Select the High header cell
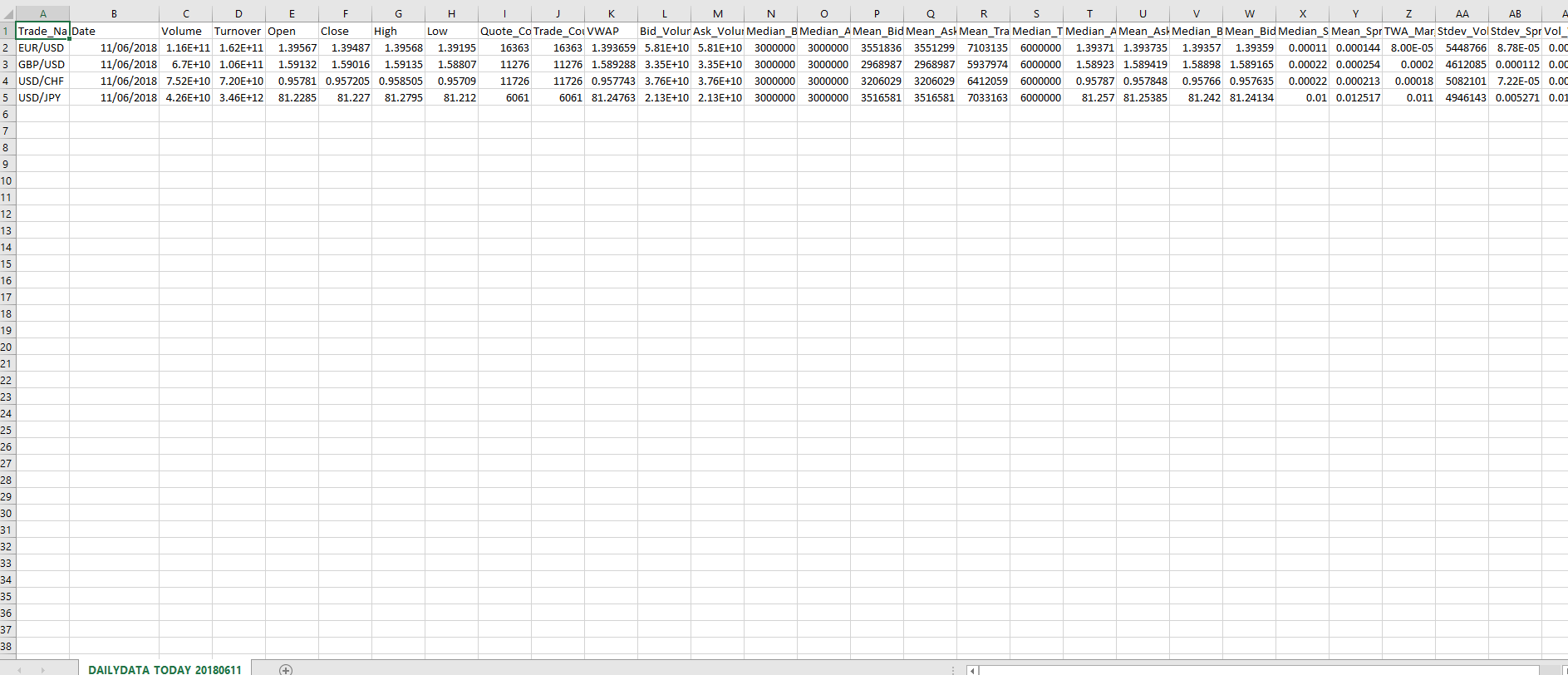1568x675 pixels. (x=398, y=31)
